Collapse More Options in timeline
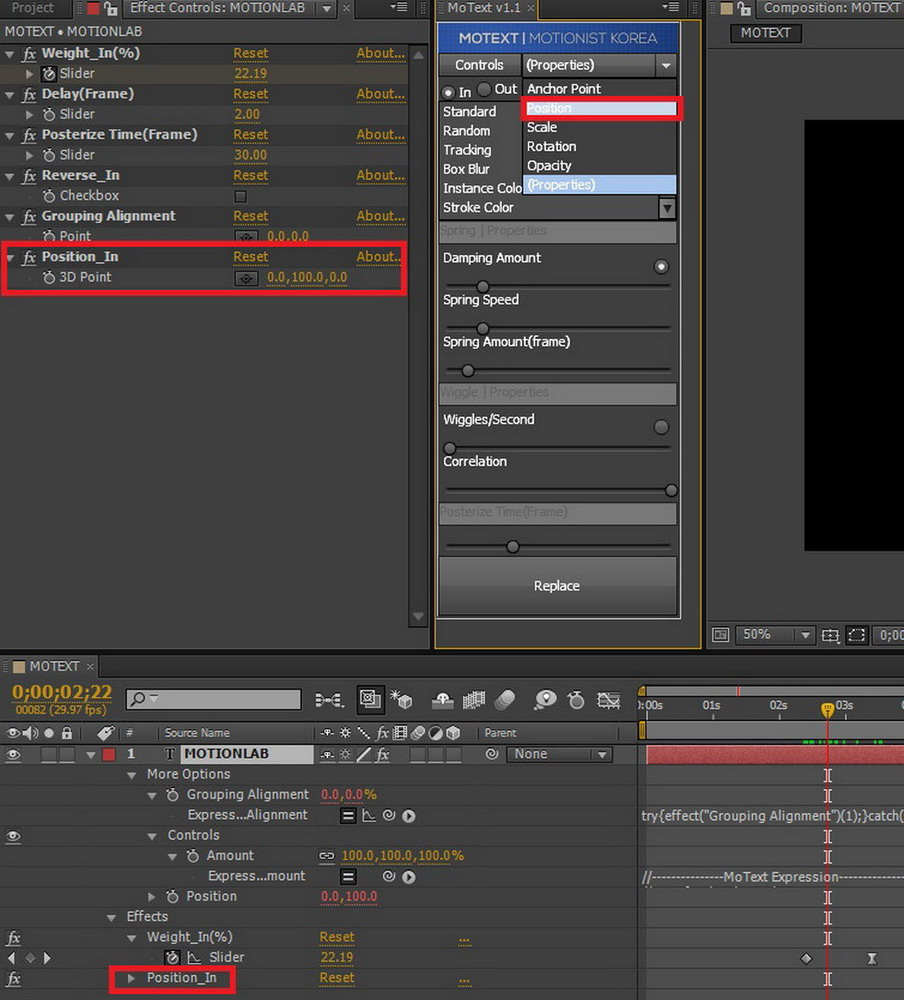Viewport: 904px width, 1000px height. click(x=132, y=776)
